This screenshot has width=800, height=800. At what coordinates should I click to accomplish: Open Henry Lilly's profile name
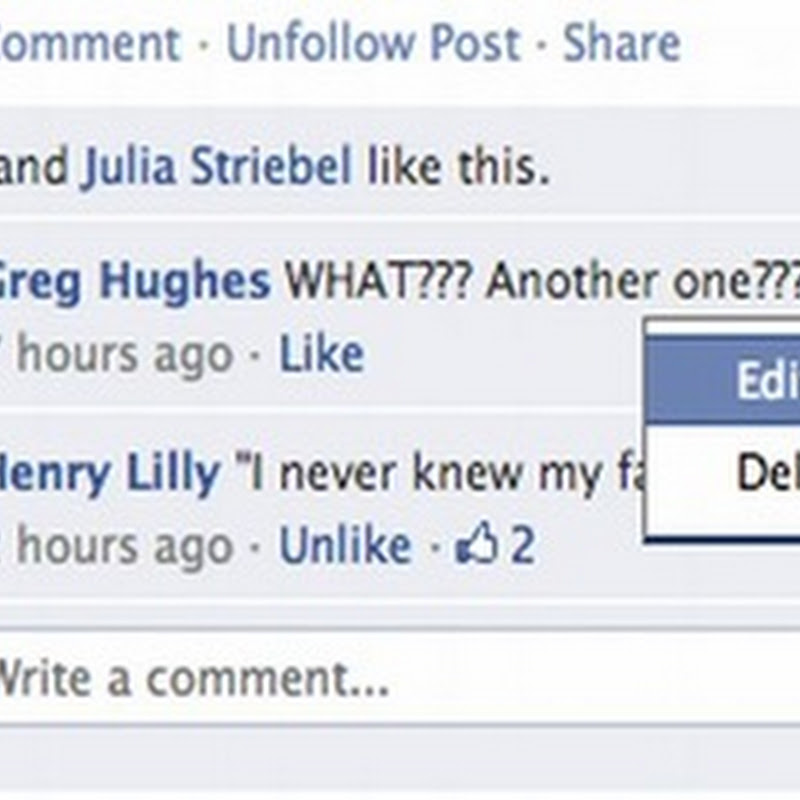(x=110, y=473)
